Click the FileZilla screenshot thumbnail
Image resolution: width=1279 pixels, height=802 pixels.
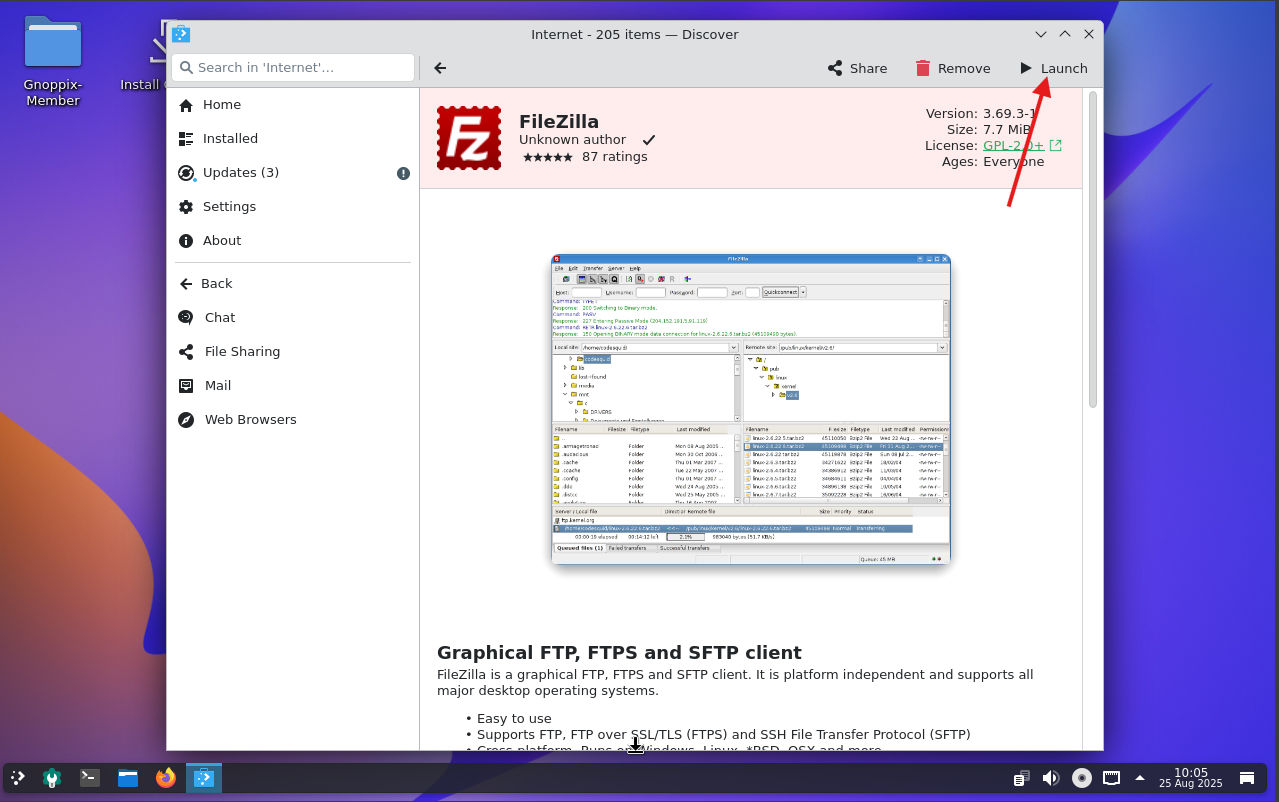click(x=750, y=409)
